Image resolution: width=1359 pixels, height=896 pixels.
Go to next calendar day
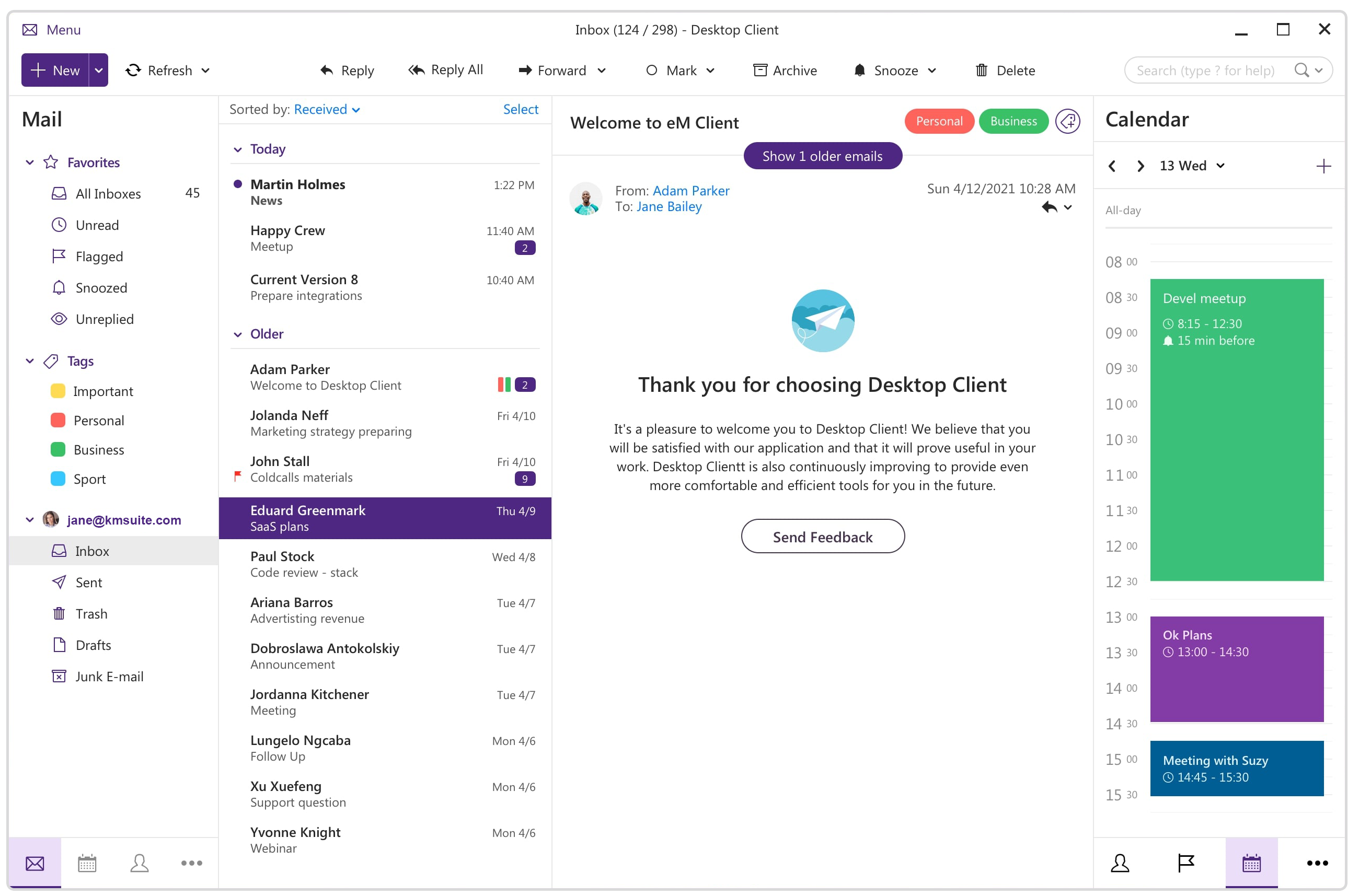[x=1141, y=166]
